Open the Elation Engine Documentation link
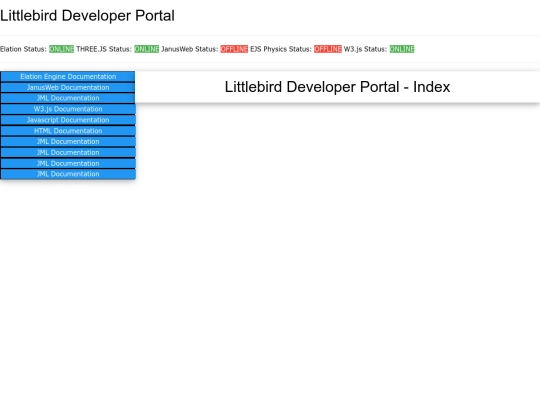This screenshot has height=405, width=540. pyautogui.click(x=68, y=76)
